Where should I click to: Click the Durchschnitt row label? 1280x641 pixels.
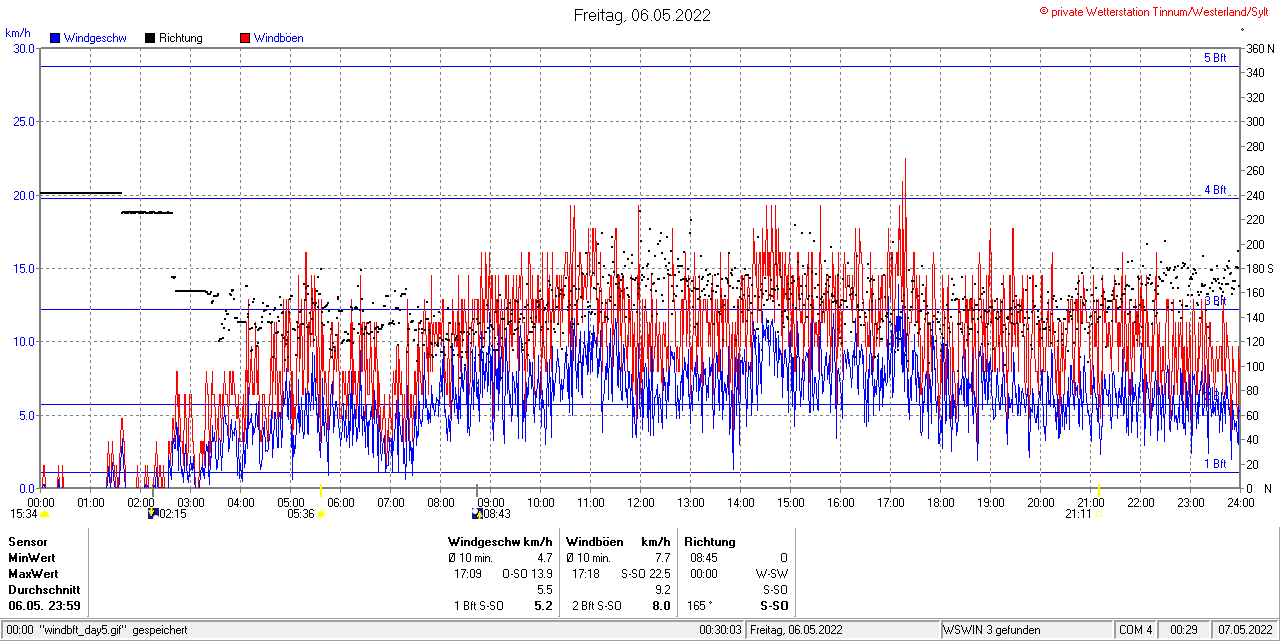click(42, 590)
